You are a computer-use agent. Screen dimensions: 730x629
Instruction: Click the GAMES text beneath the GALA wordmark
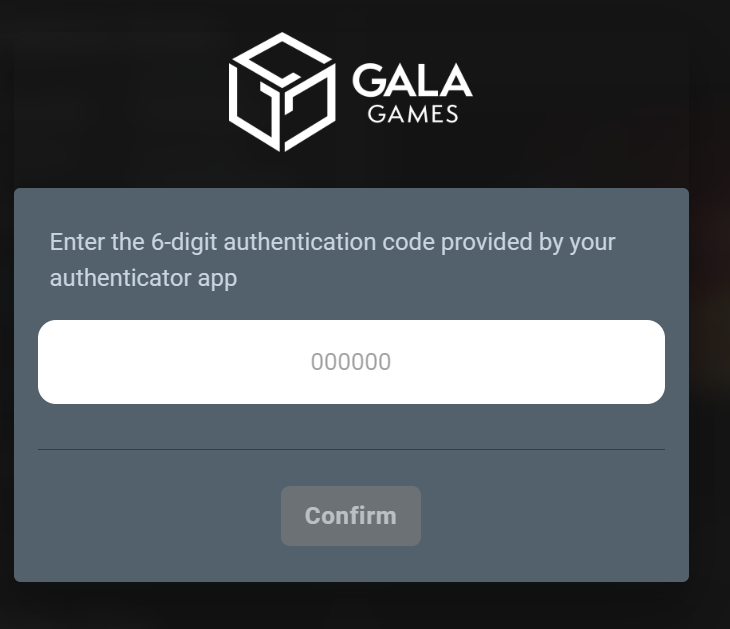click(x=413, y=114)
